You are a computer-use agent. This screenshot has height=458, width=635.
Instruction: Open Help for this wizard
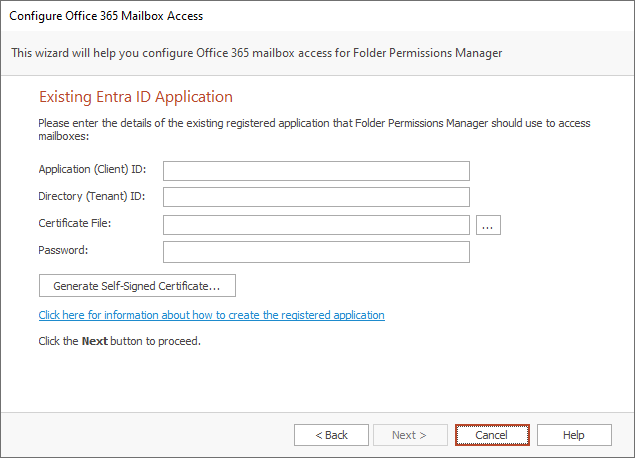coord(574,435)
